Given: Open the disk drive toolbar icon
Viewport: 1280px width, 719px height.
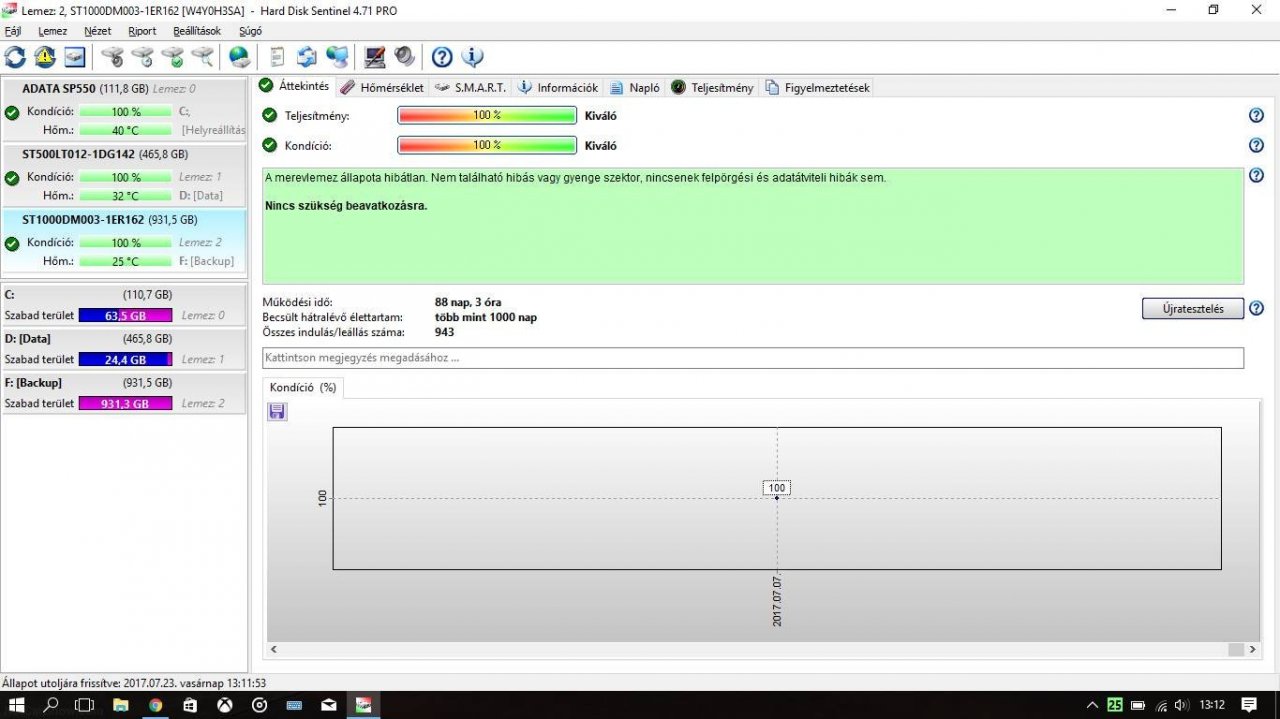Looking at the screenshot, I should (75, 57).
